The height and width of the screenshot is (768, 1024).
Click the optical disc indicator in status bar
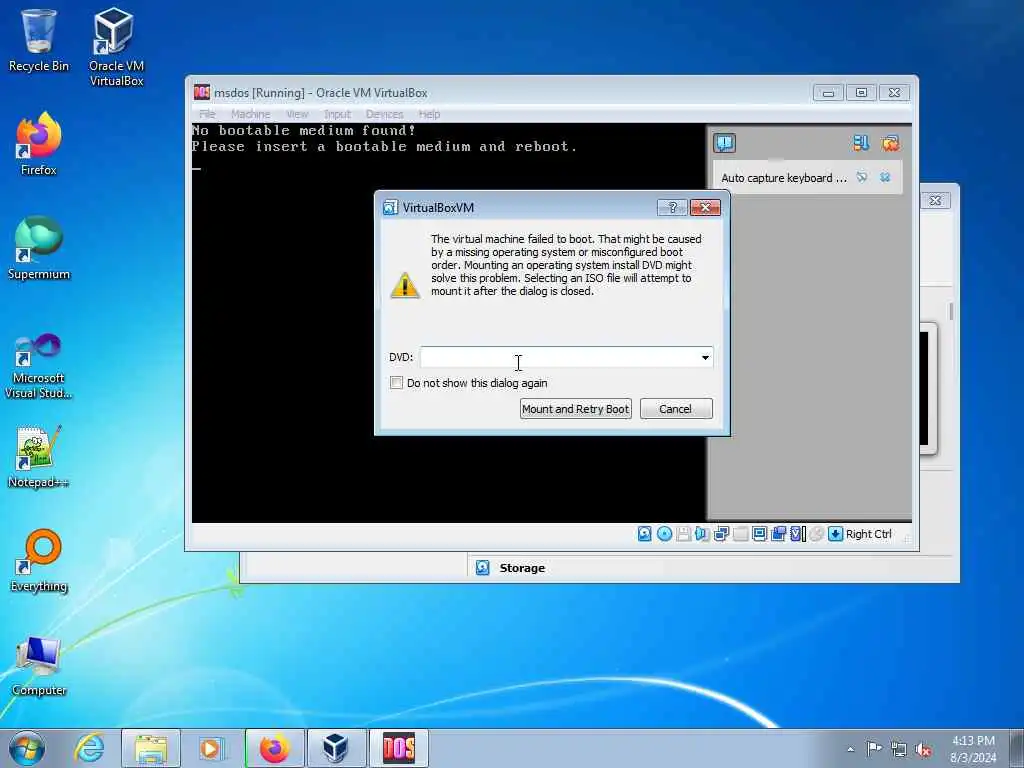(x=664, y=534)
